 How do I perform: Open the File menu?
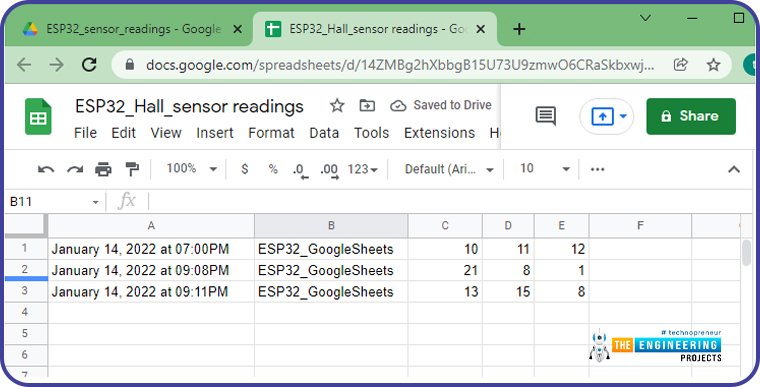point(85,133)
